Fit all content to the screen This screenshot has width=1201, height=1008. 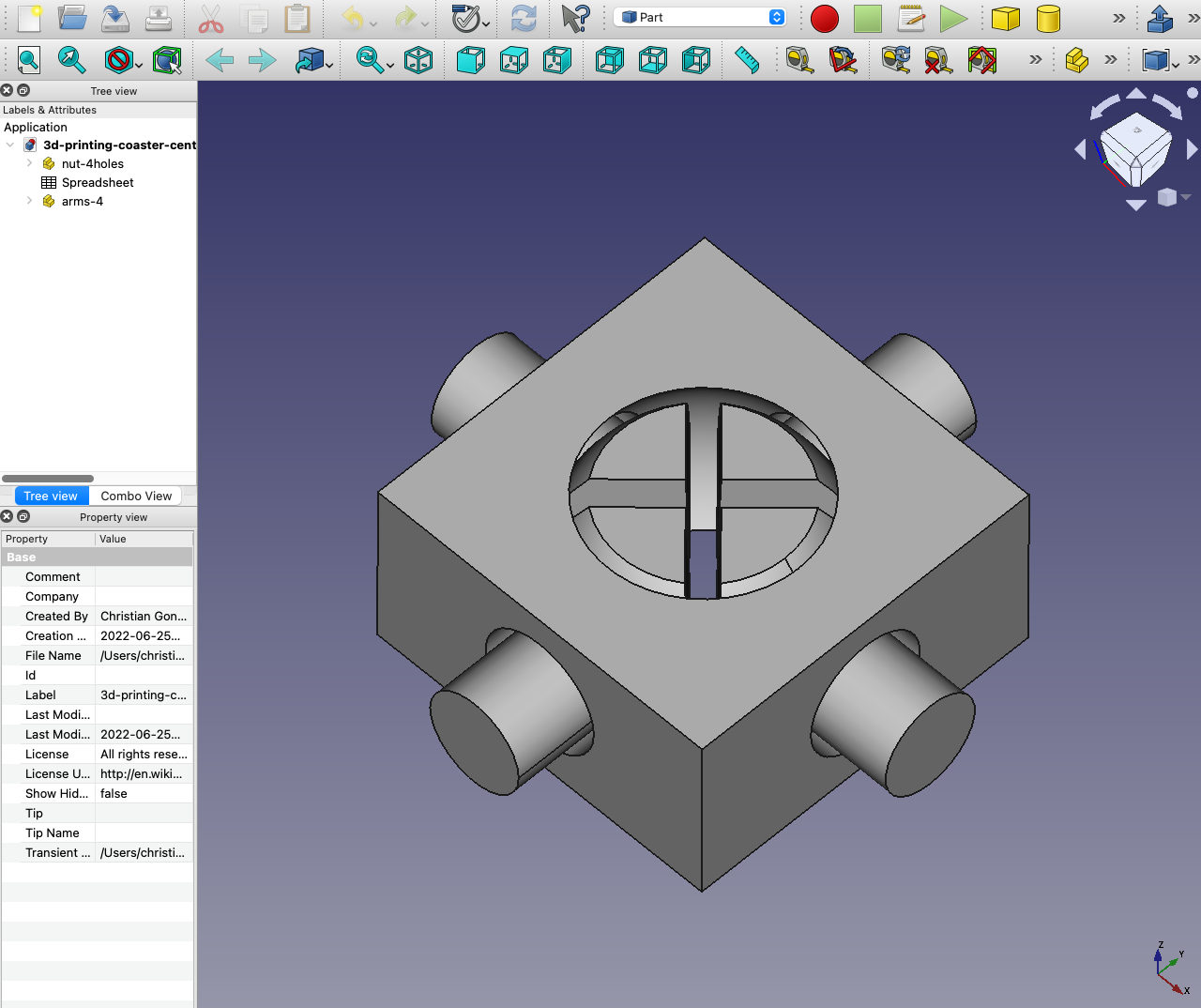29,61
